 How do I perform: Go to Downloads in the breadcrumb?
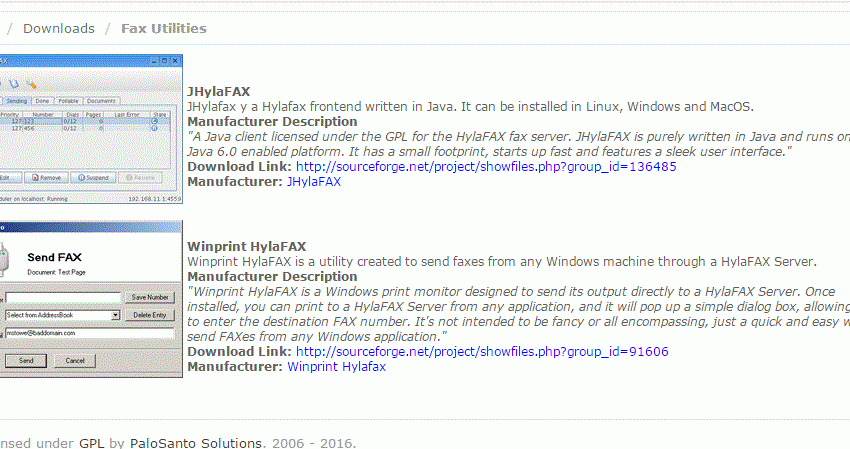(x=59, y=29)
